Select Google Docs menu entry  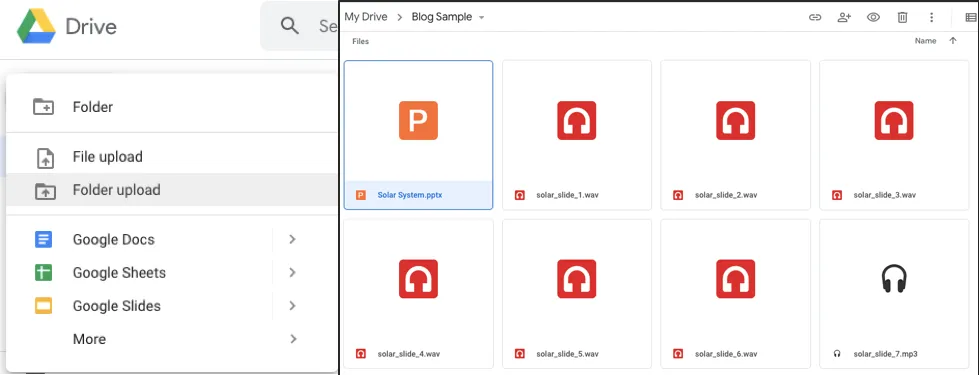pos(172,240)
